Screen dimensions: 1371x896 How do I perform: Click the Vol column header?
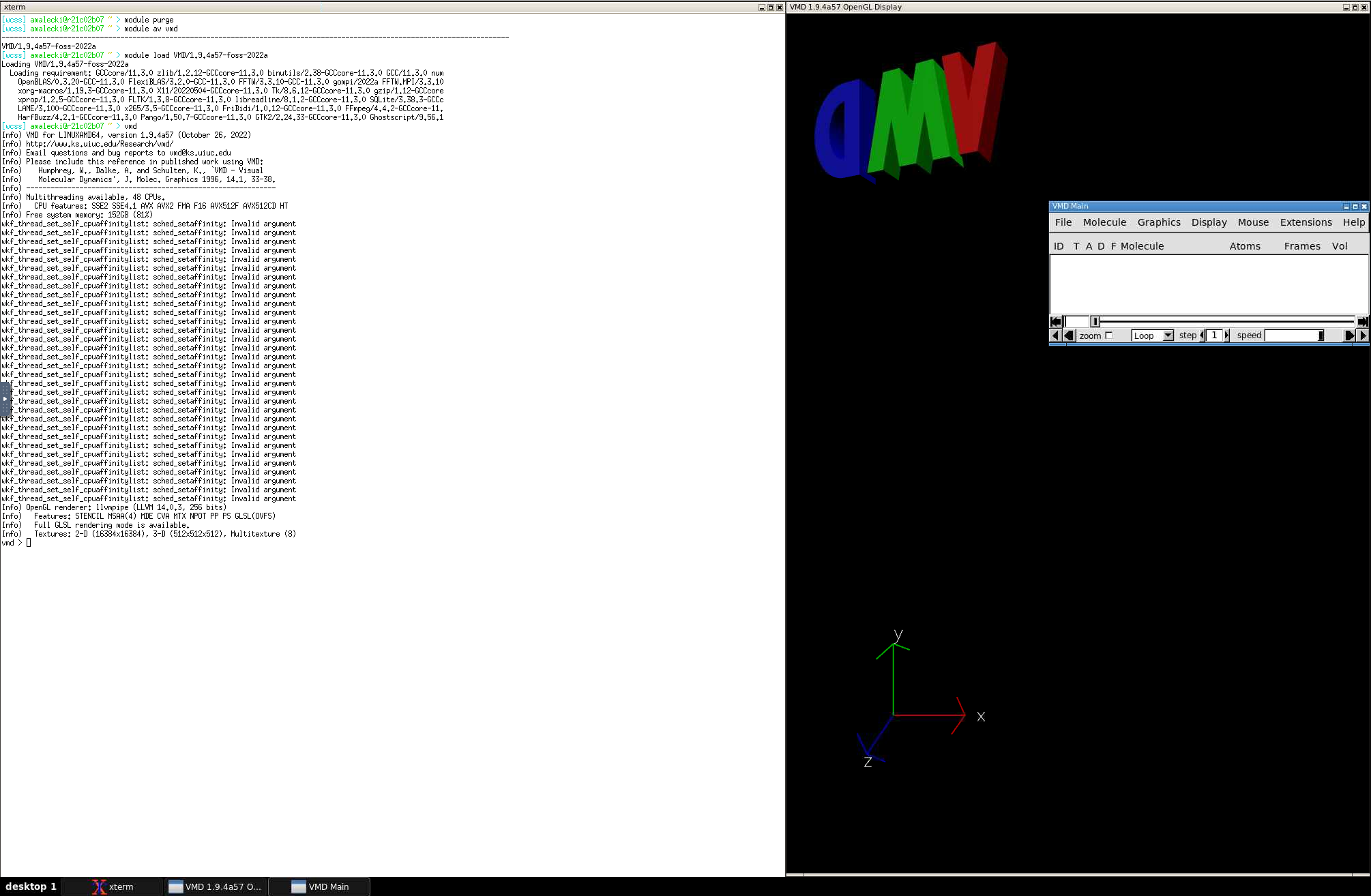click(1340, 246)
